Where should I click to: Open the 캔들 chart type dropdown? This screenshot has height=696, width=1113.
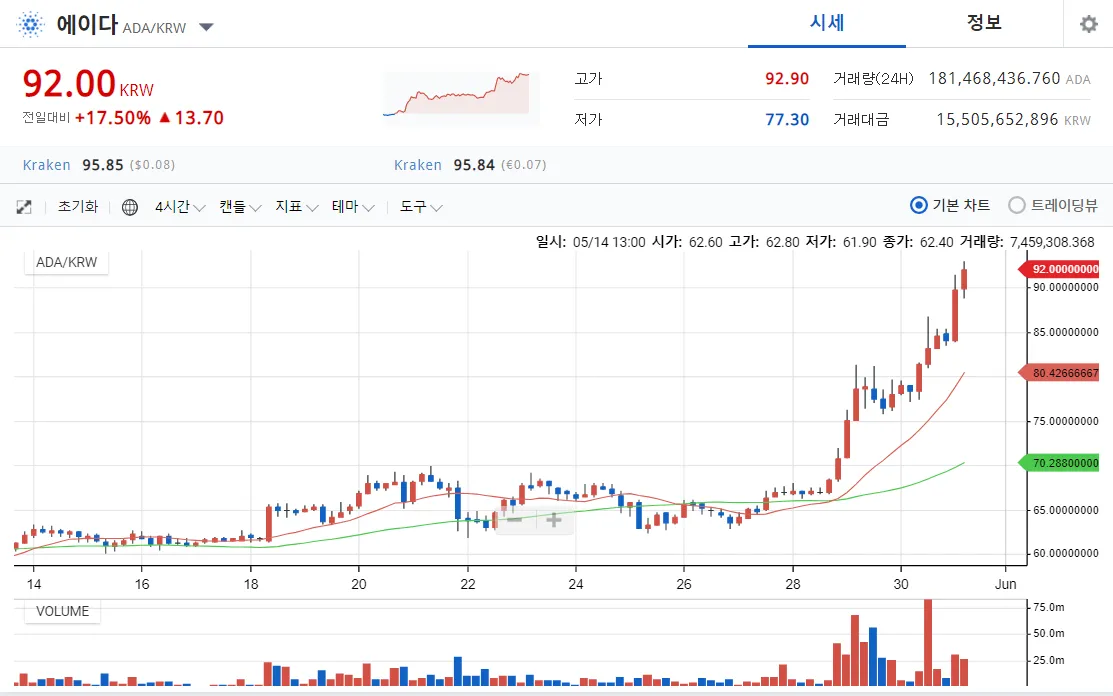click(240, 207)
